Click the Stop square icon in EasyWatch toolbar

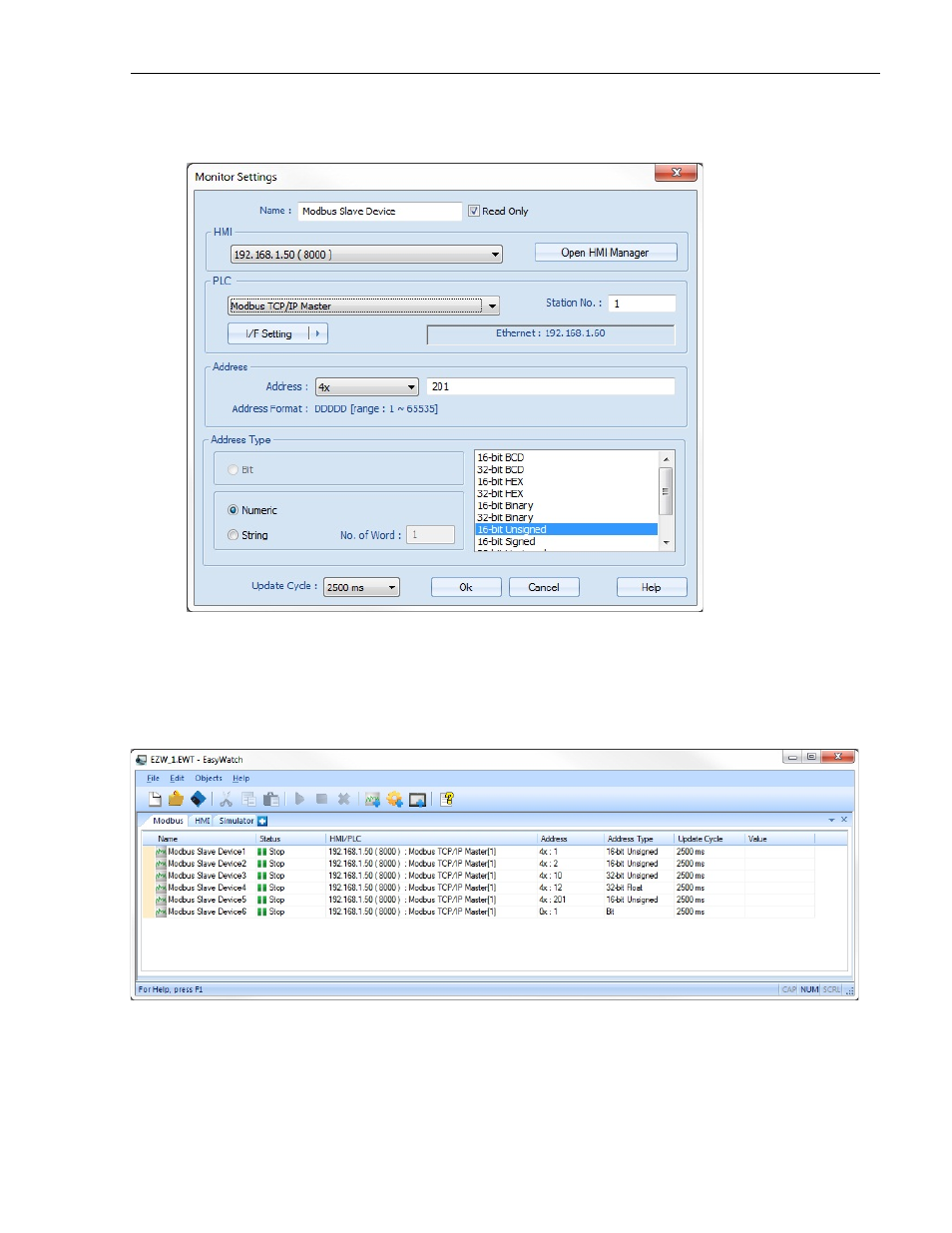click(321, 799)
